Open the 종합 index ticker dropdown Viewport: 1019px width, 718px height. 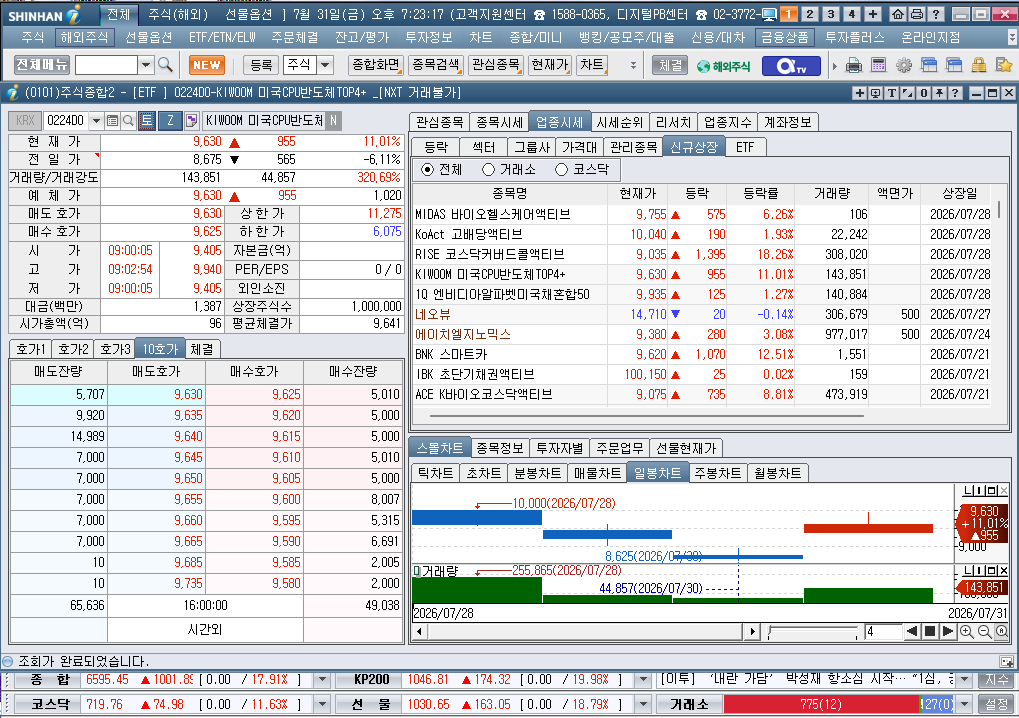pos(322,680)
